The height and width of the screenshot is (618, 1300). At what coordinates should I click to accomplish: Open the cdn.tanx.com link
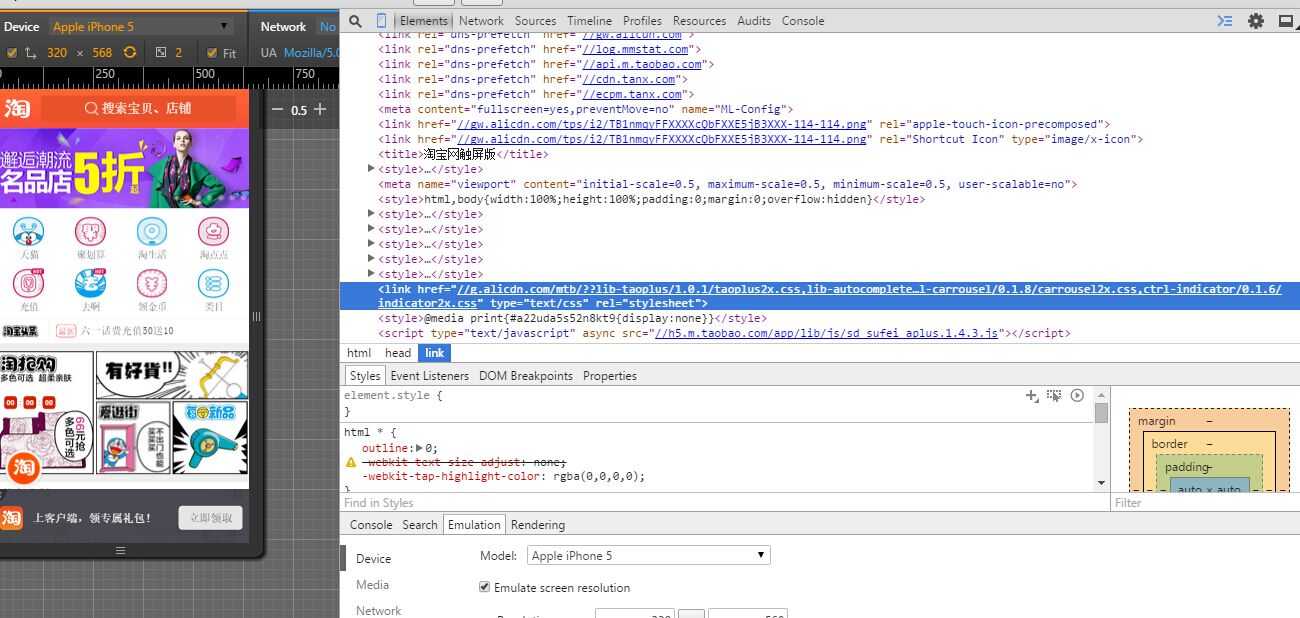point(629,79)
